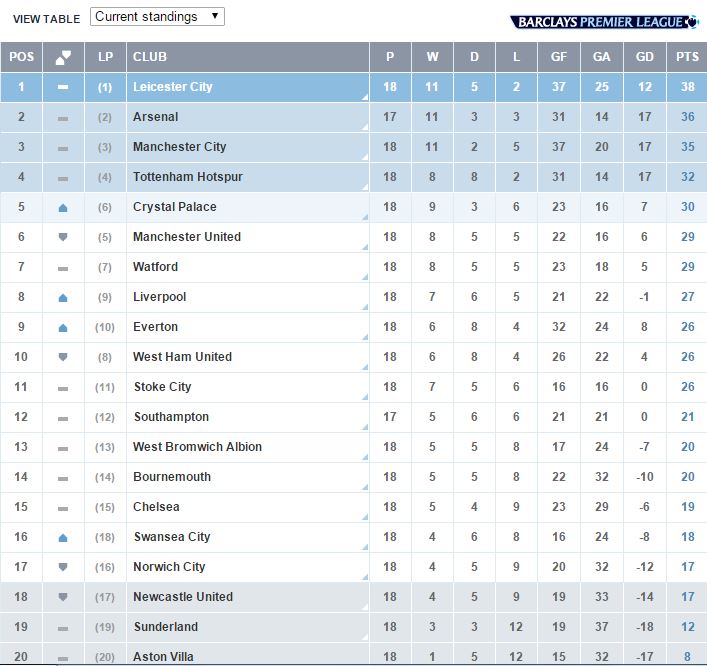The height and width of the screenshot is (666, 707).
Task: Open the Tottenham Hotspur club link
Action: pyautogui.click(x=188, y=177)
